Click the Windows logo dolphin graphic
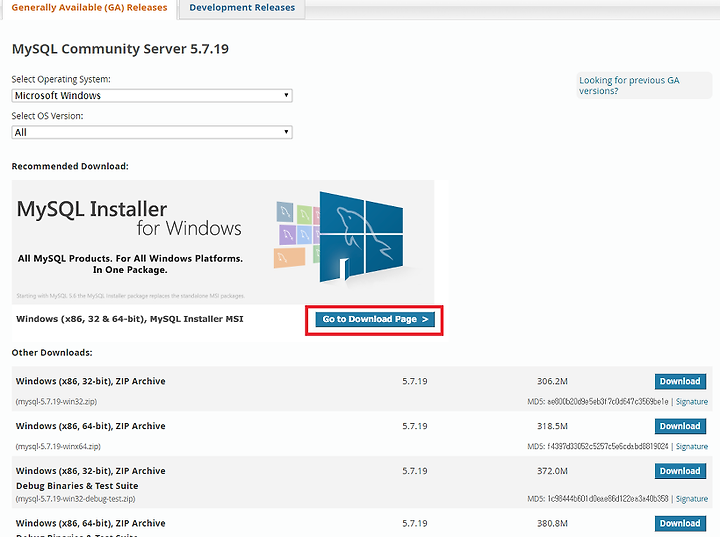 [361, 237]
